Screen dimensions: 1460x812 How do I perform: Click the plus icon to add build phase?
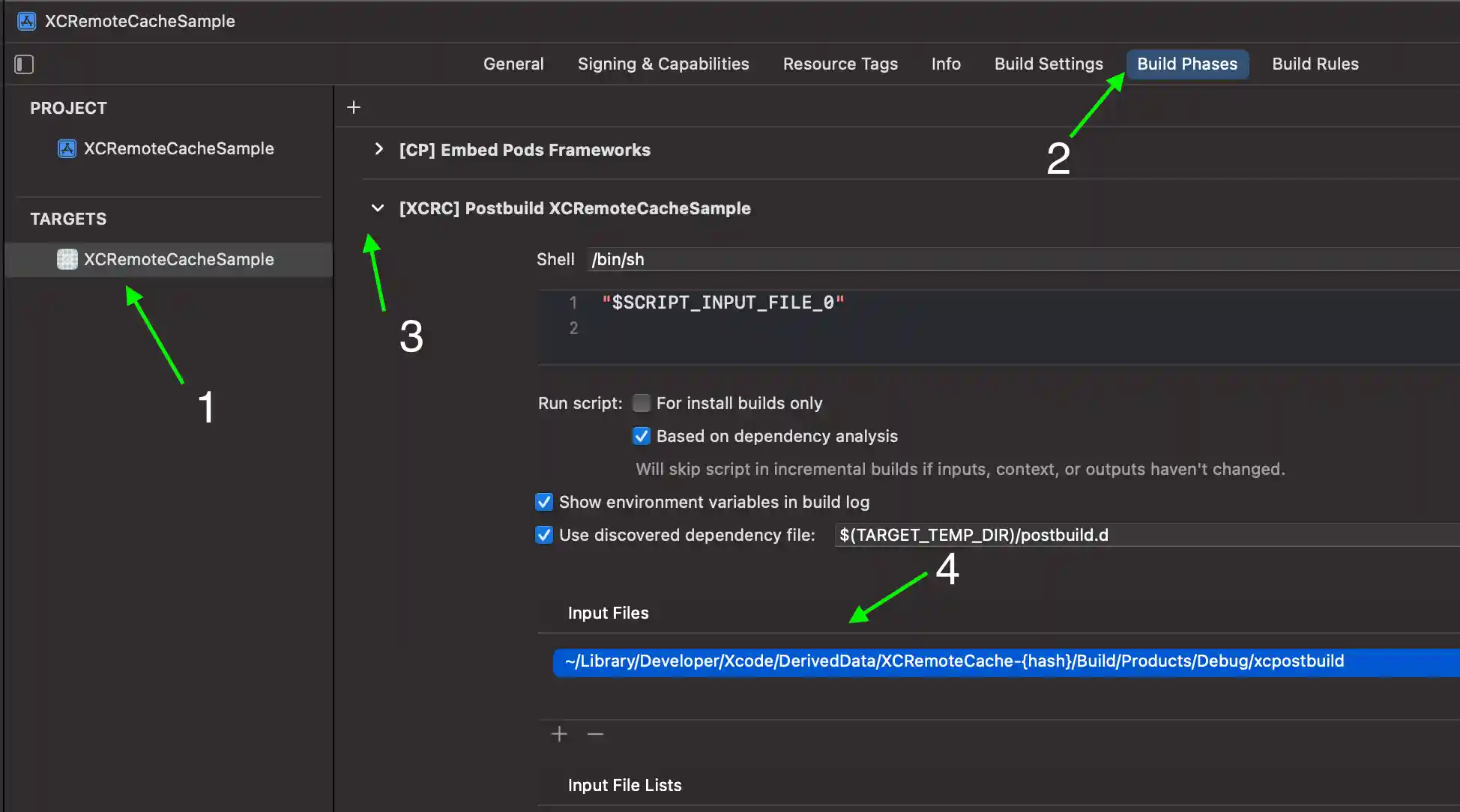pos(354,107)
